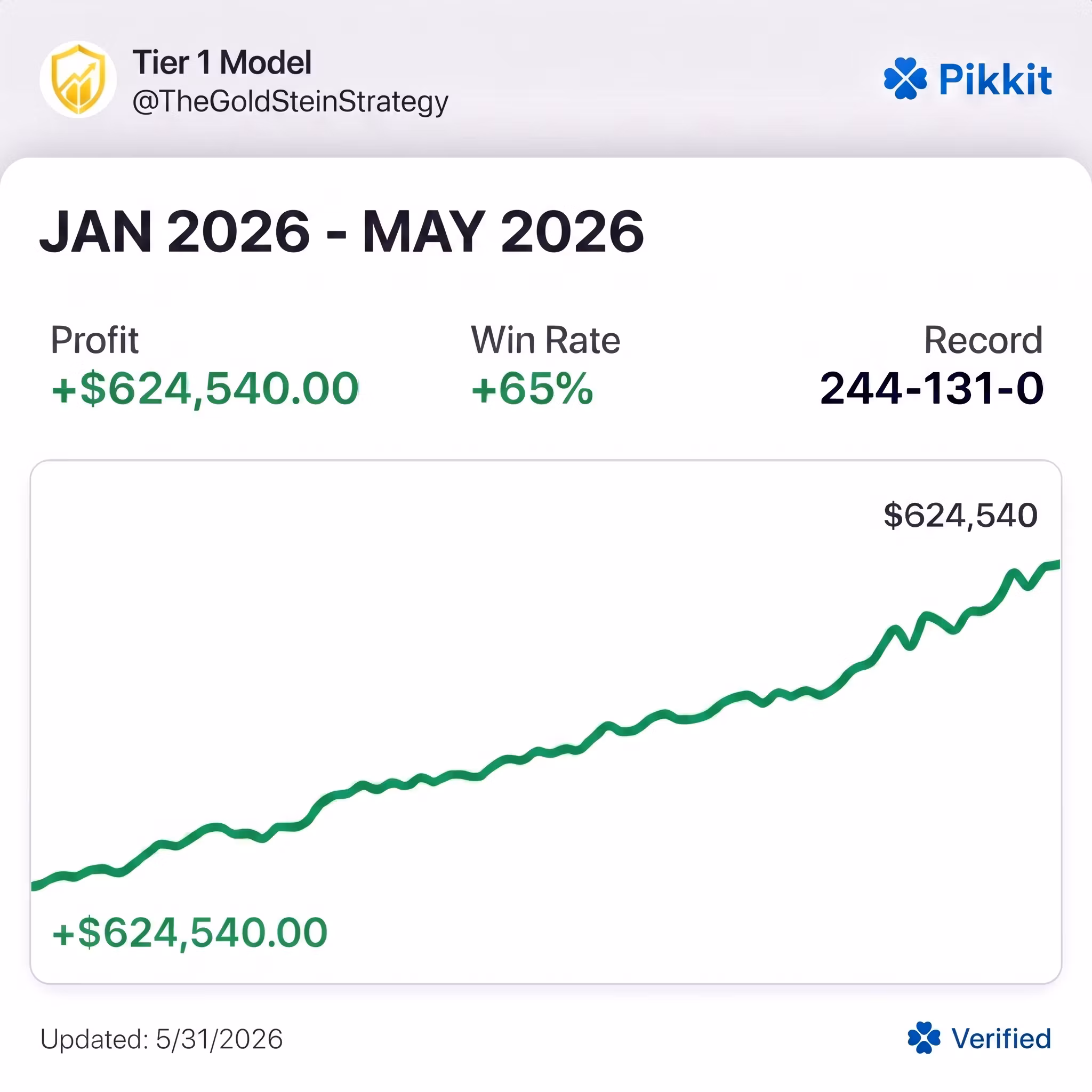This screenshot has width=1092, height=1092.
Task: Click the Pikkit brand wordmark
Action: coord(995,79)
